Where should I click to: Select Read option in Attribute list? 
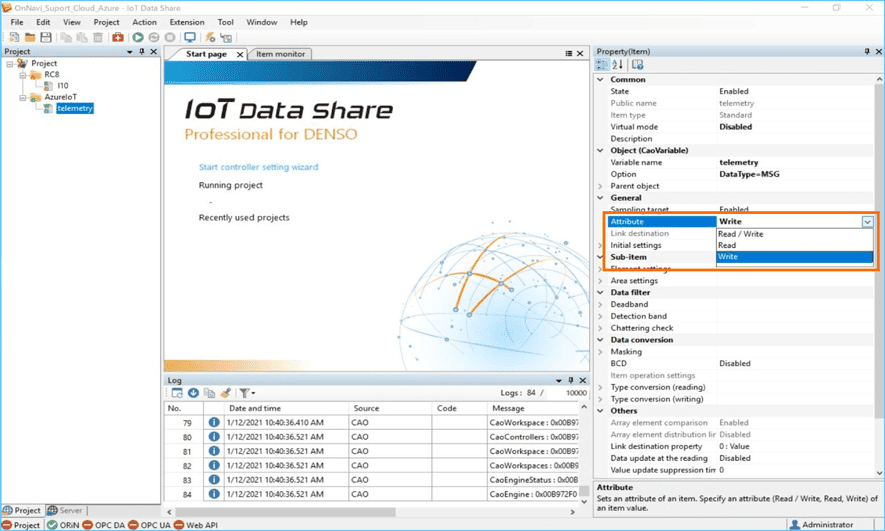point(794,245)
